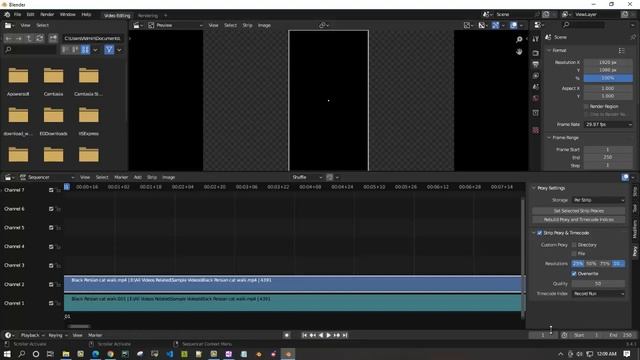The height and width of the screenshot is (360, 640).
Task: Open the Scene properties tab icon
Action: click(536, 87)
